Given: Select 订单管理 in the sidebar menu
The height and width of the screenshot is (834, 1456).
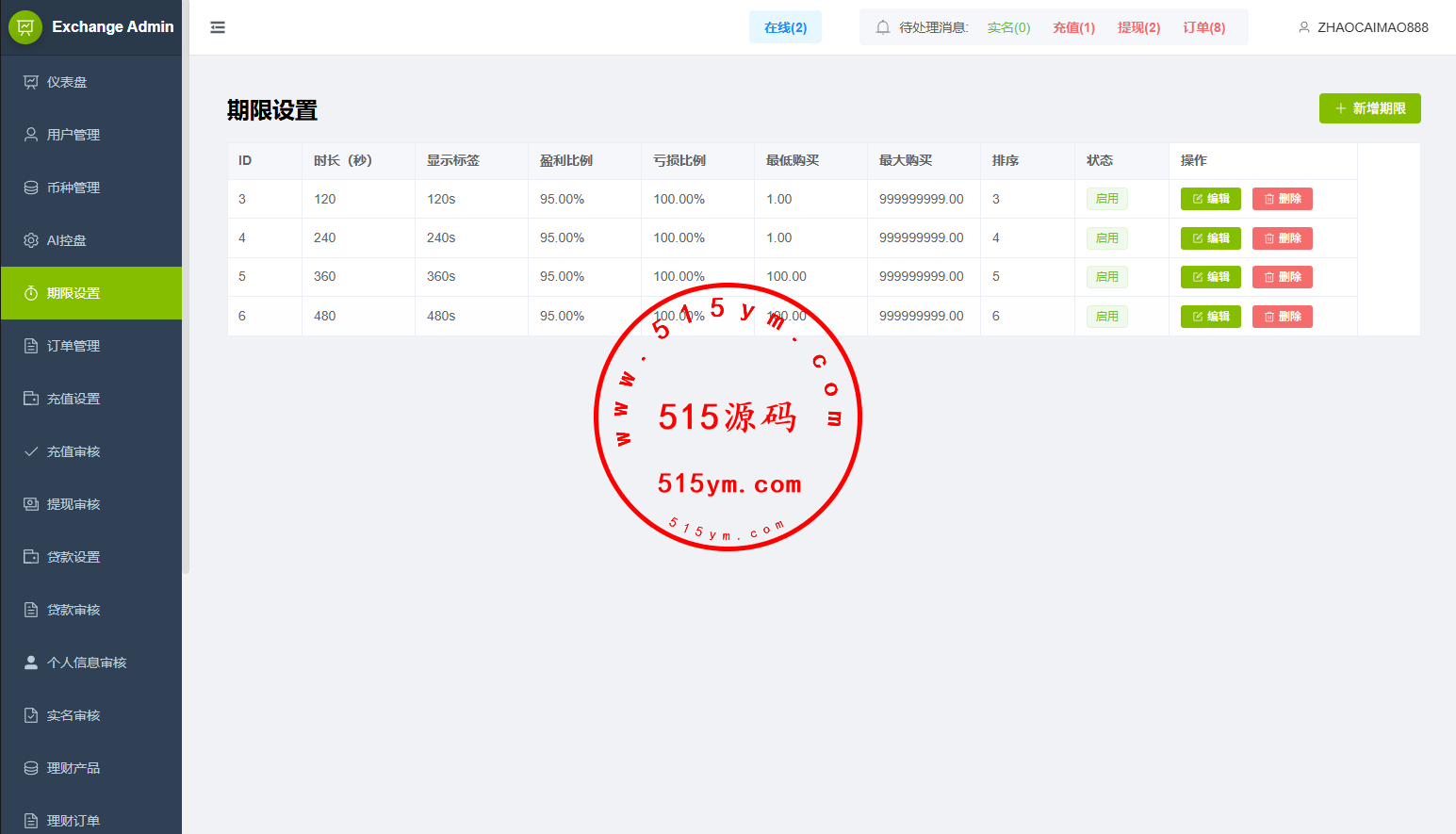Looking at the screenshot, I should point(73,346).
